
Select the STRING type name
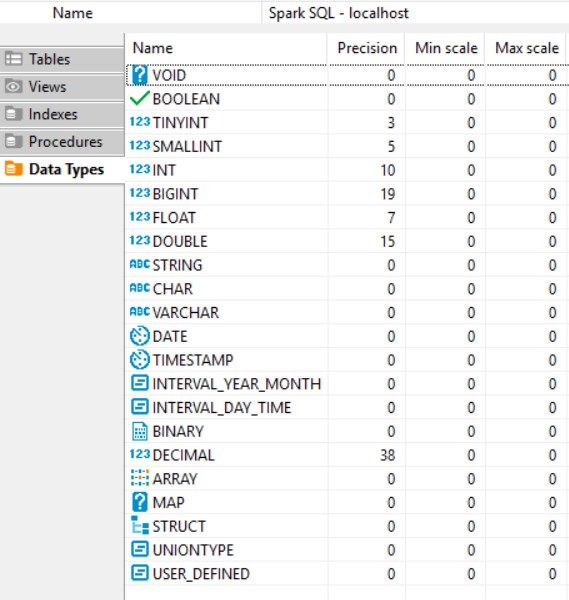click(x=177, y=265)
